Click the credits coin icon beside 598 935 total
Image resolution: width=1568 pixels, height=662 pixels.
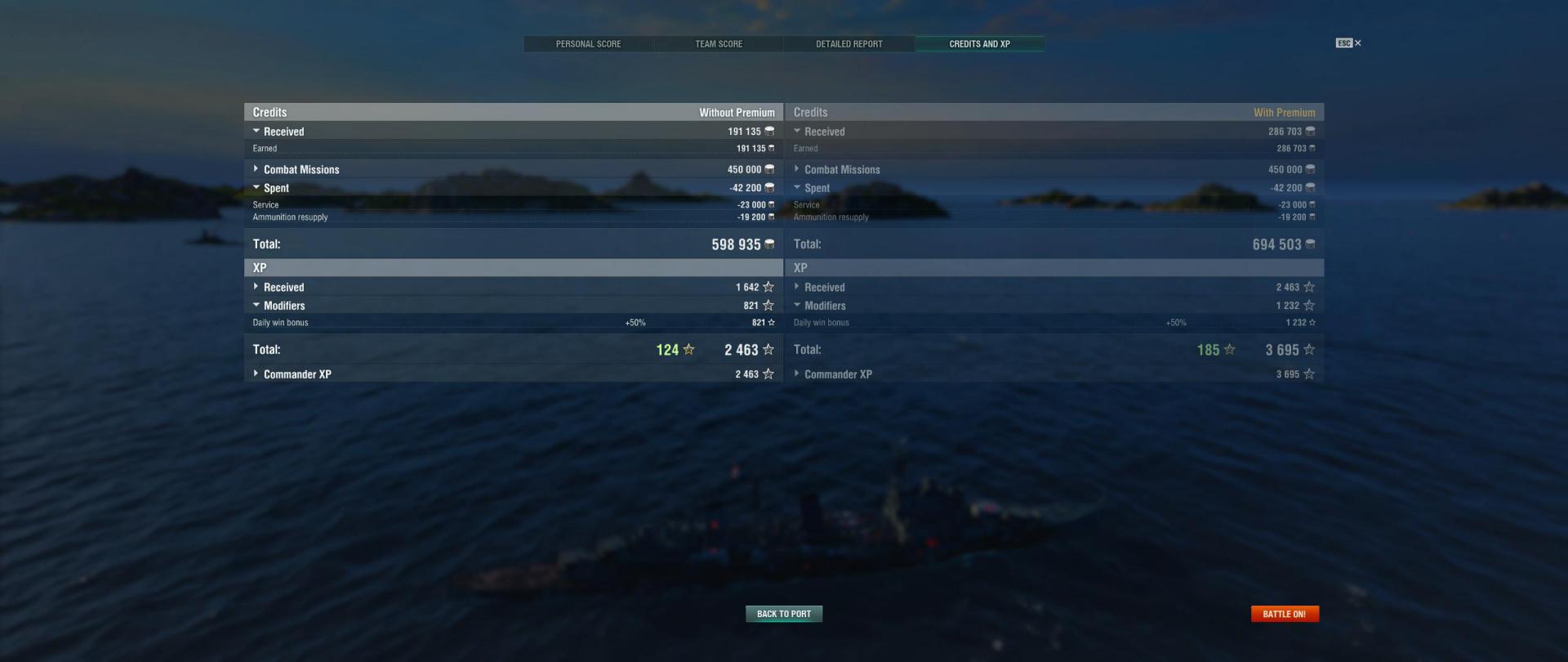(x=769, y=244)
